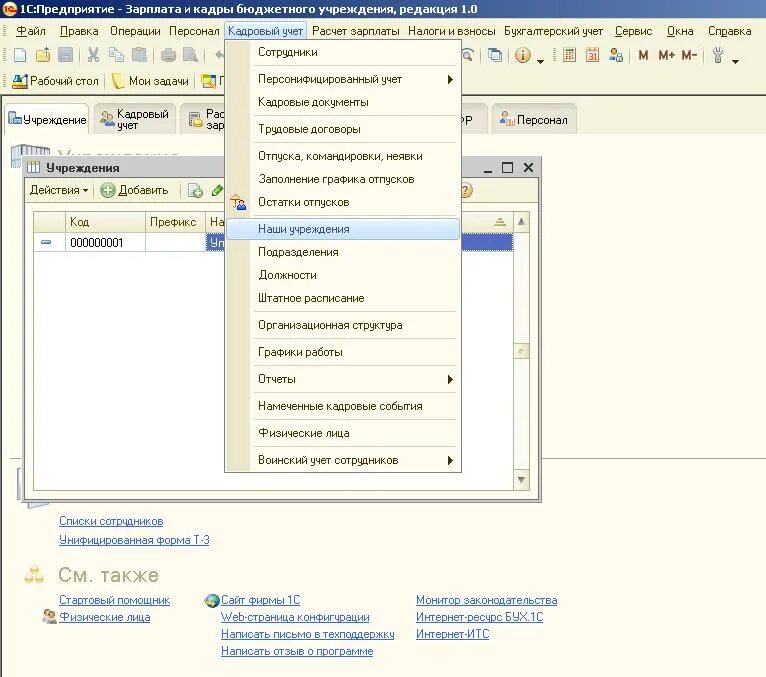Viewport: 766px width, 677px height.
Task: Expand the Персонифицированный учет submenu
Action: coord(343,79)
